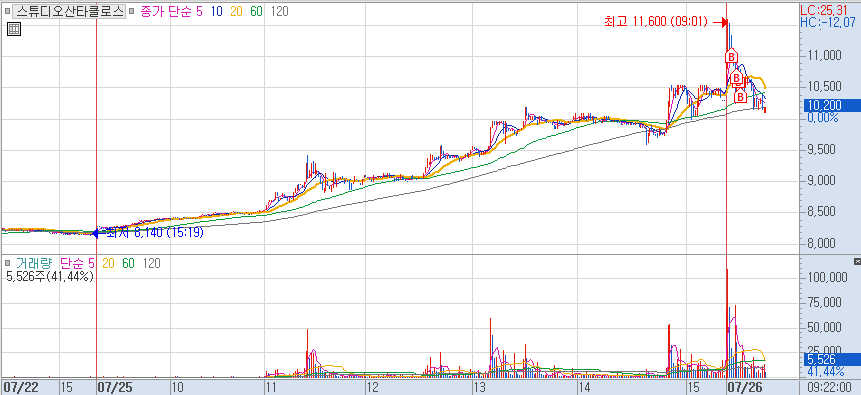The height and width of the screenshot is (395, 861).
Task: Toggle the square marker before 거래량
Action: point(7,264)
